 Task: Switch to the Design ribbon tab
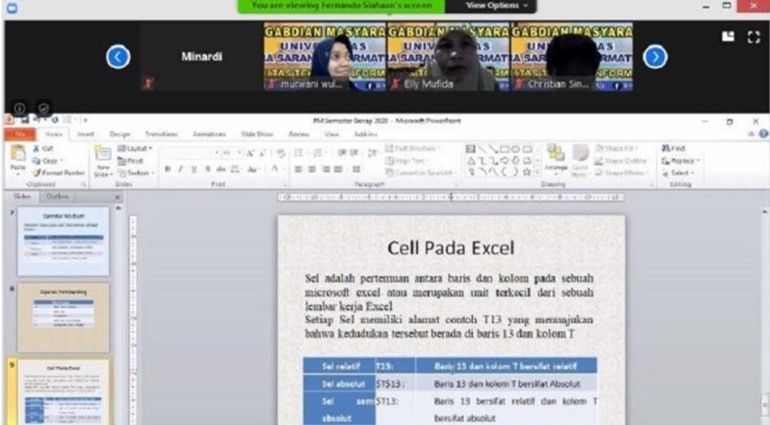120,134
